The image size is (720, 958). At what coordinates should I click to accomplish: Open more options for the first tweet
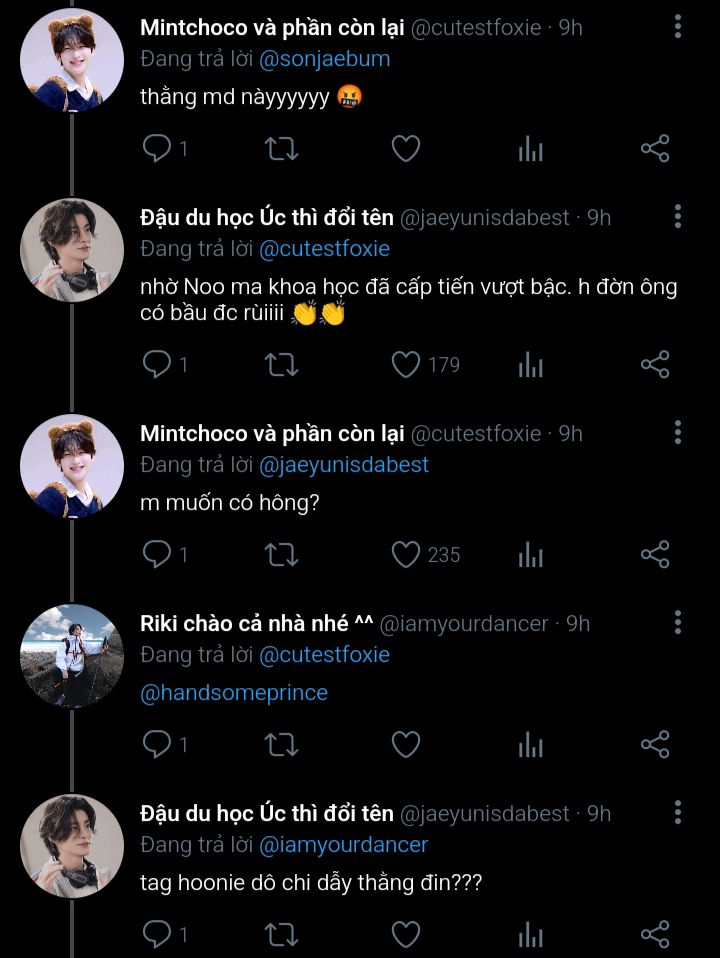(678, 27)
